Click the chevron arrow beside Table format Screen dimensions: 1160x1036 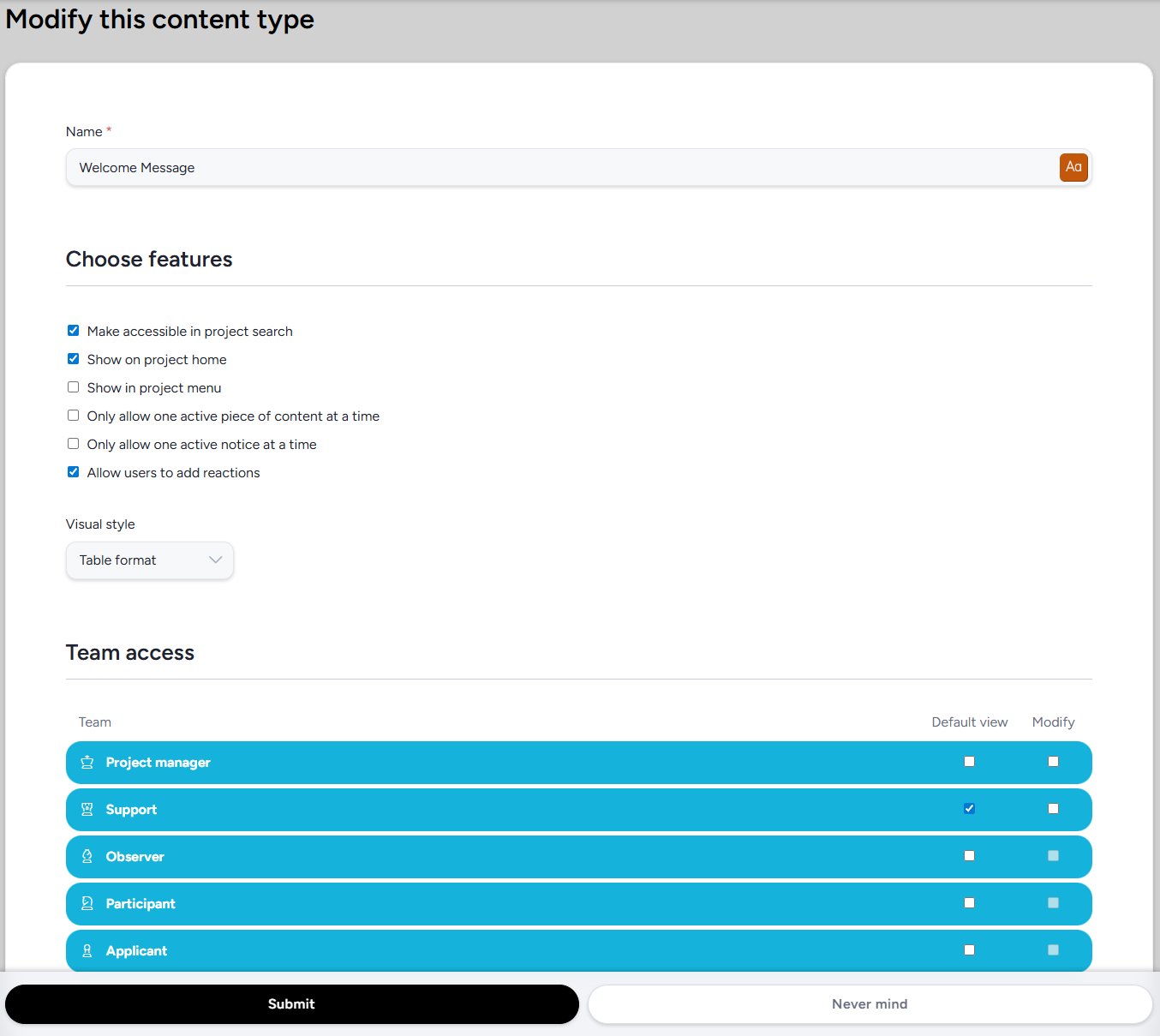coord(215,560)
